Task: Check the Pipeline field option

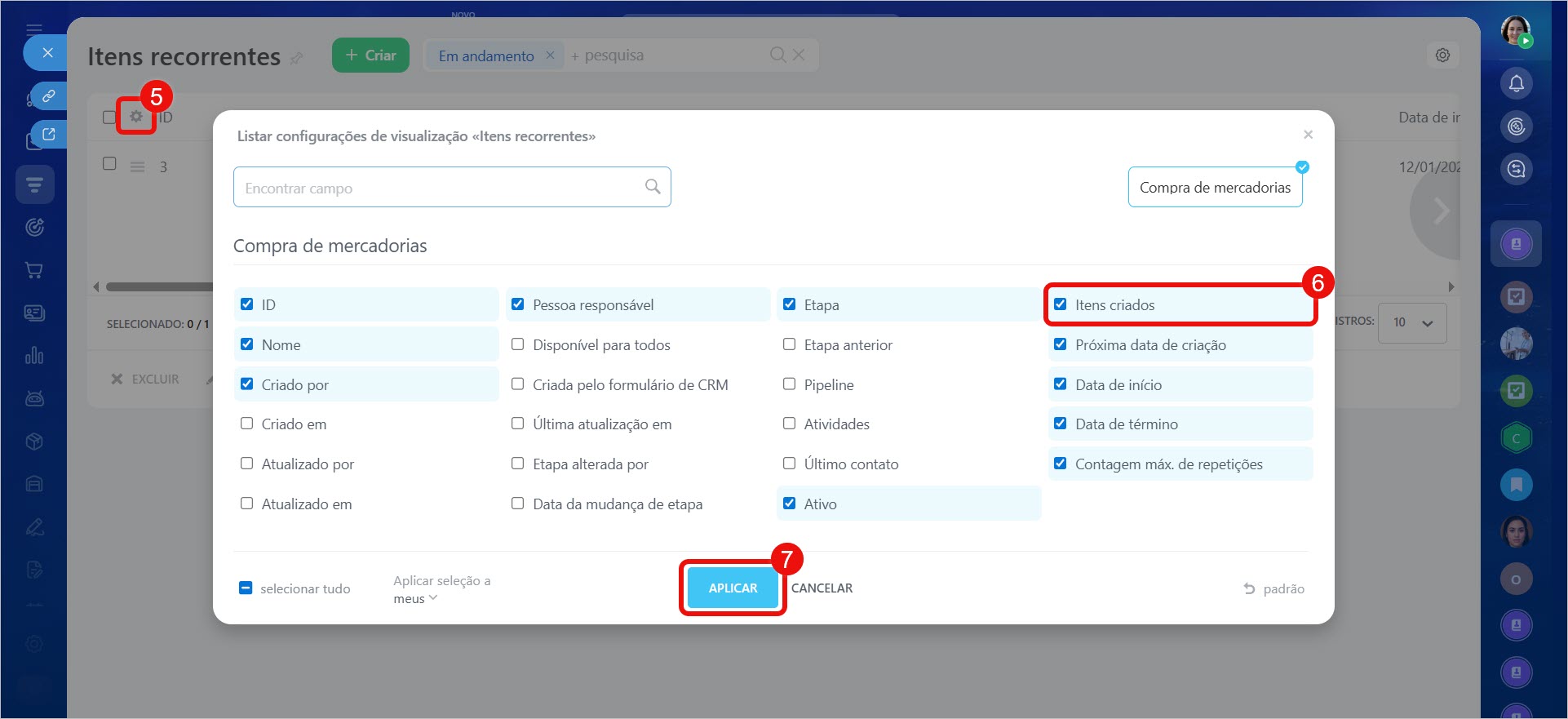Action: 790,384
